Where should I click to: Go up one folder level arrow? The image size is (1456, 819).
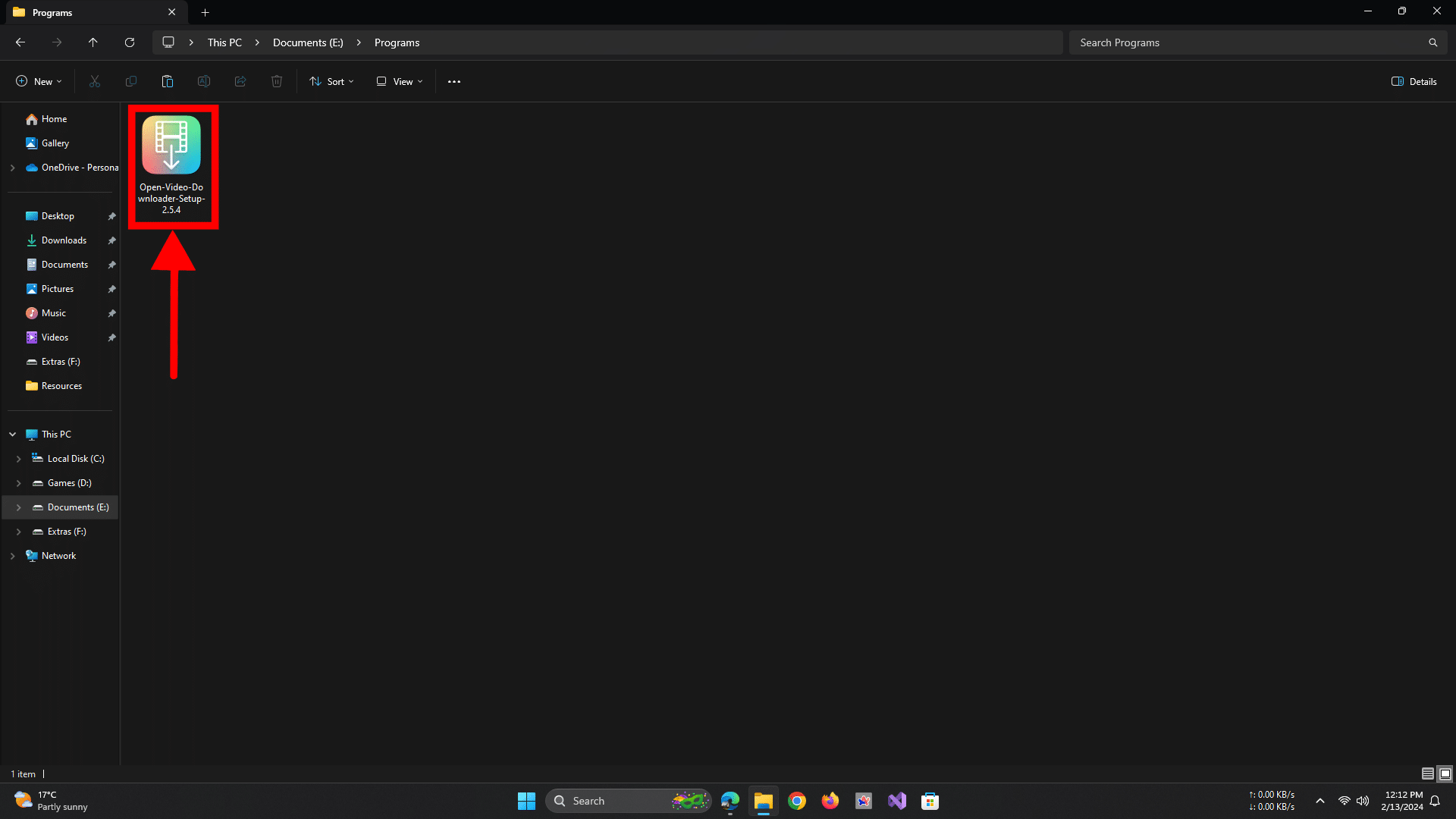tap(93, 42)
